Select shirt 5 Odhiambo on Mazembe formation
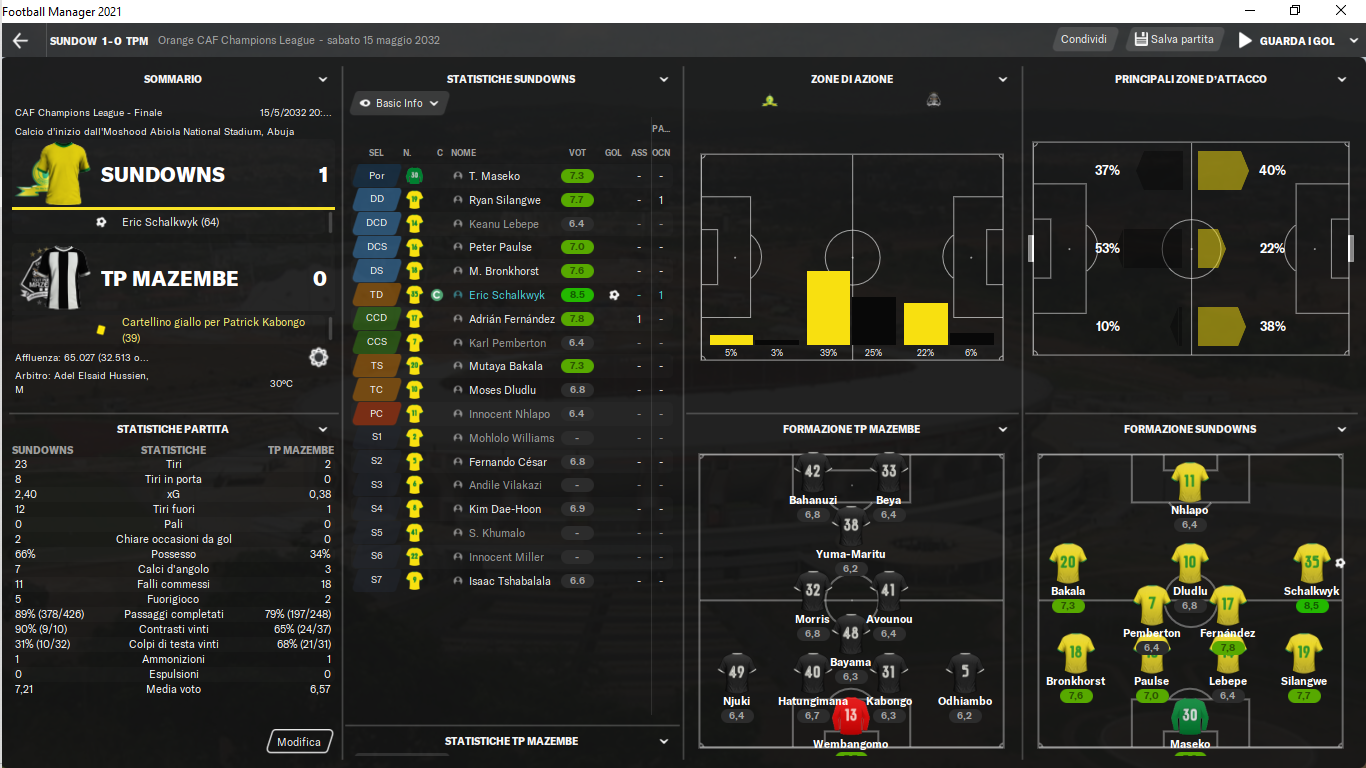Viewport: 1366px width, 768px height. (x=965, y=672)
